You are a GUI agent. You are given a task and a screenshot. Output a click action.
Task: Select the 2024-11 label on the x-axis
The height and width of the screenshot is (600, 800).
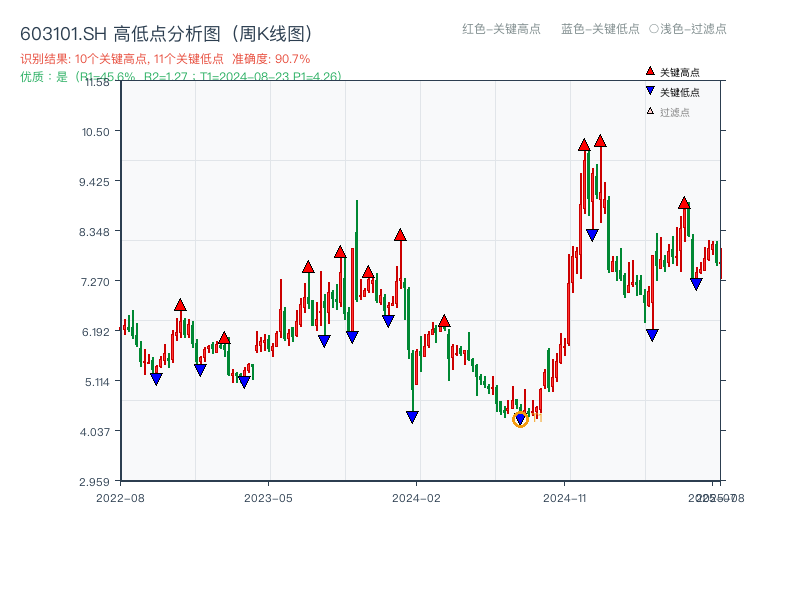click(566, 497)
